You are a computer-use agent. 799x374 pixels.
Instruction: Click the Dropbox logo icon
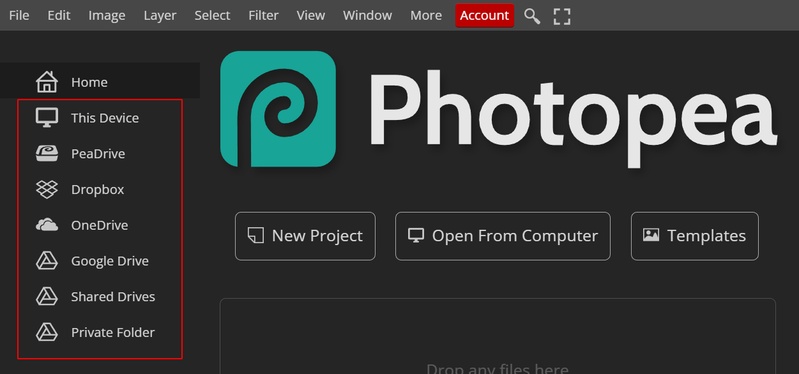tap(47, 189)
